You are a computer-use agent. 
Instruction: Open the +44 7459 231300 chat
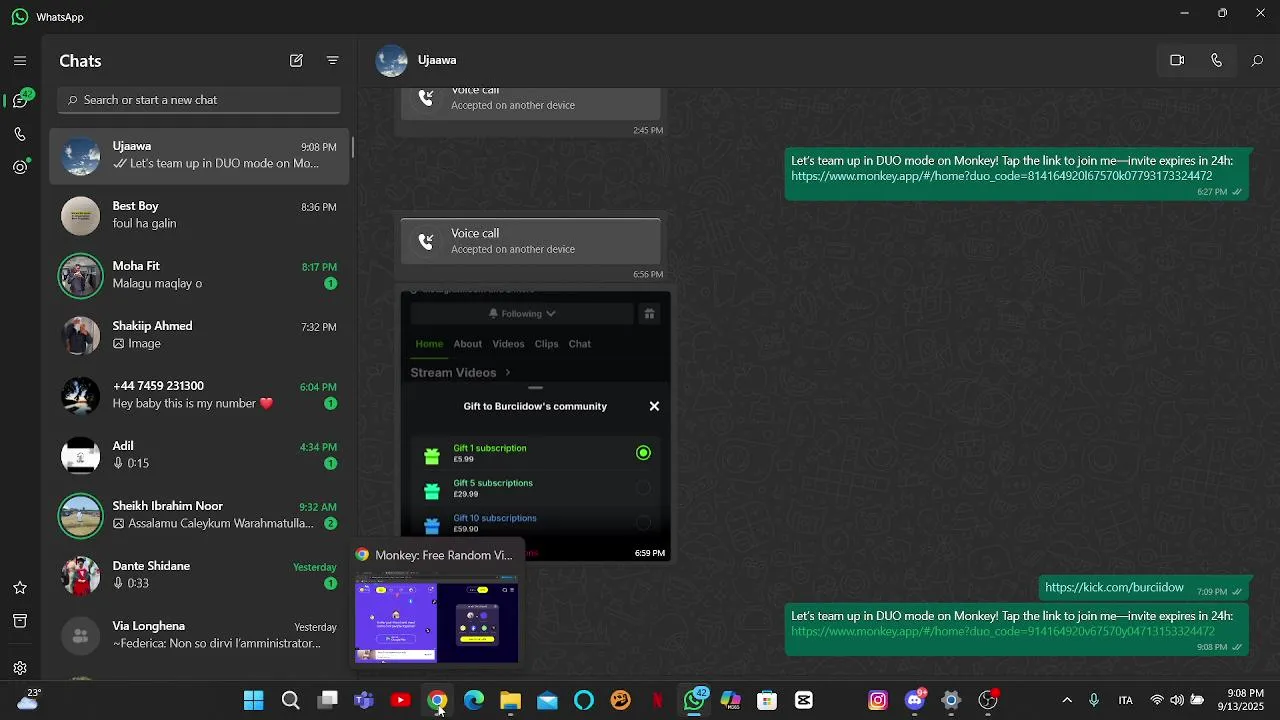pyautogui.click(x=199, y=395)
